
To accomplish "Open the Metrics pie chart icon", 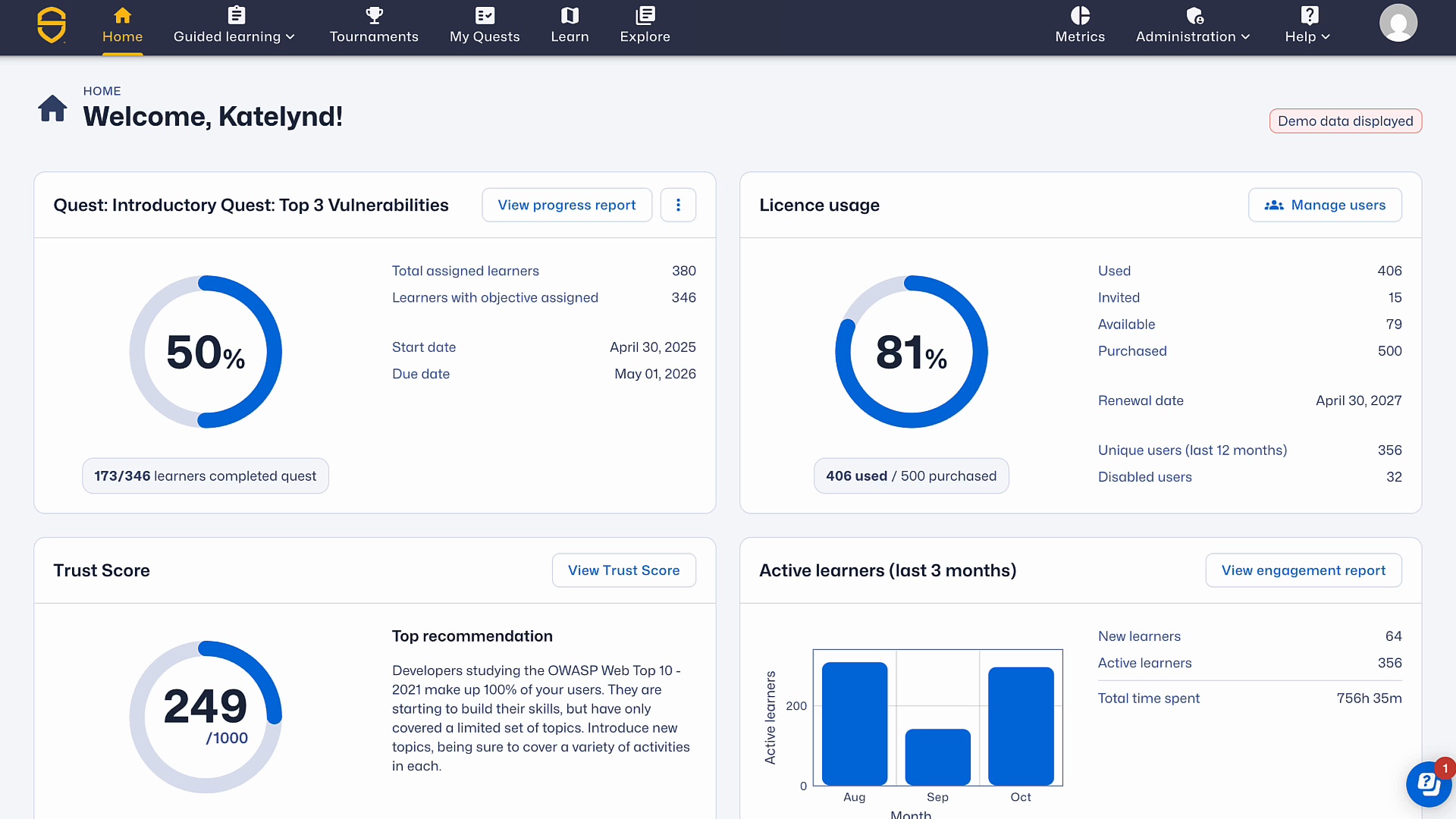I will (1080, 15).
